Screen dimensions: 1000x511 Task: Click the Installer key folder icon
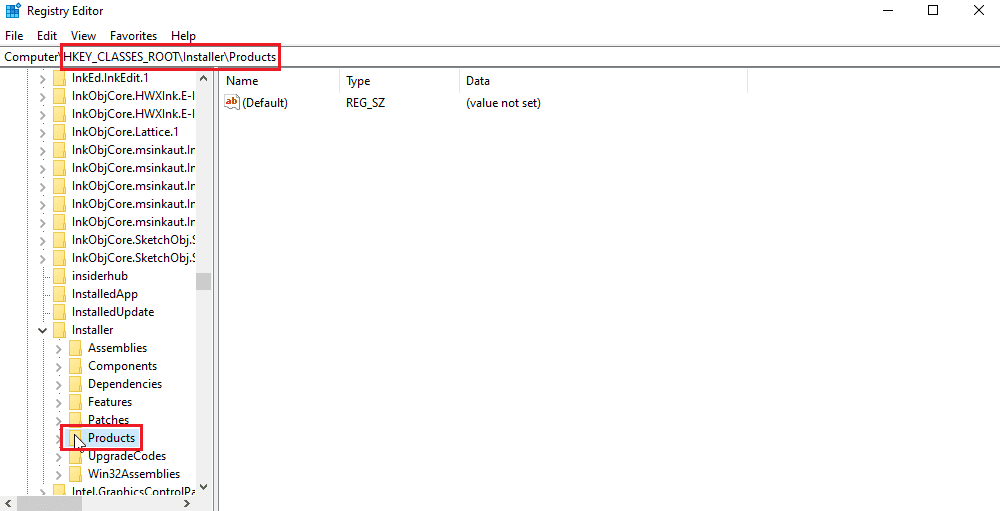click(59, 330)
